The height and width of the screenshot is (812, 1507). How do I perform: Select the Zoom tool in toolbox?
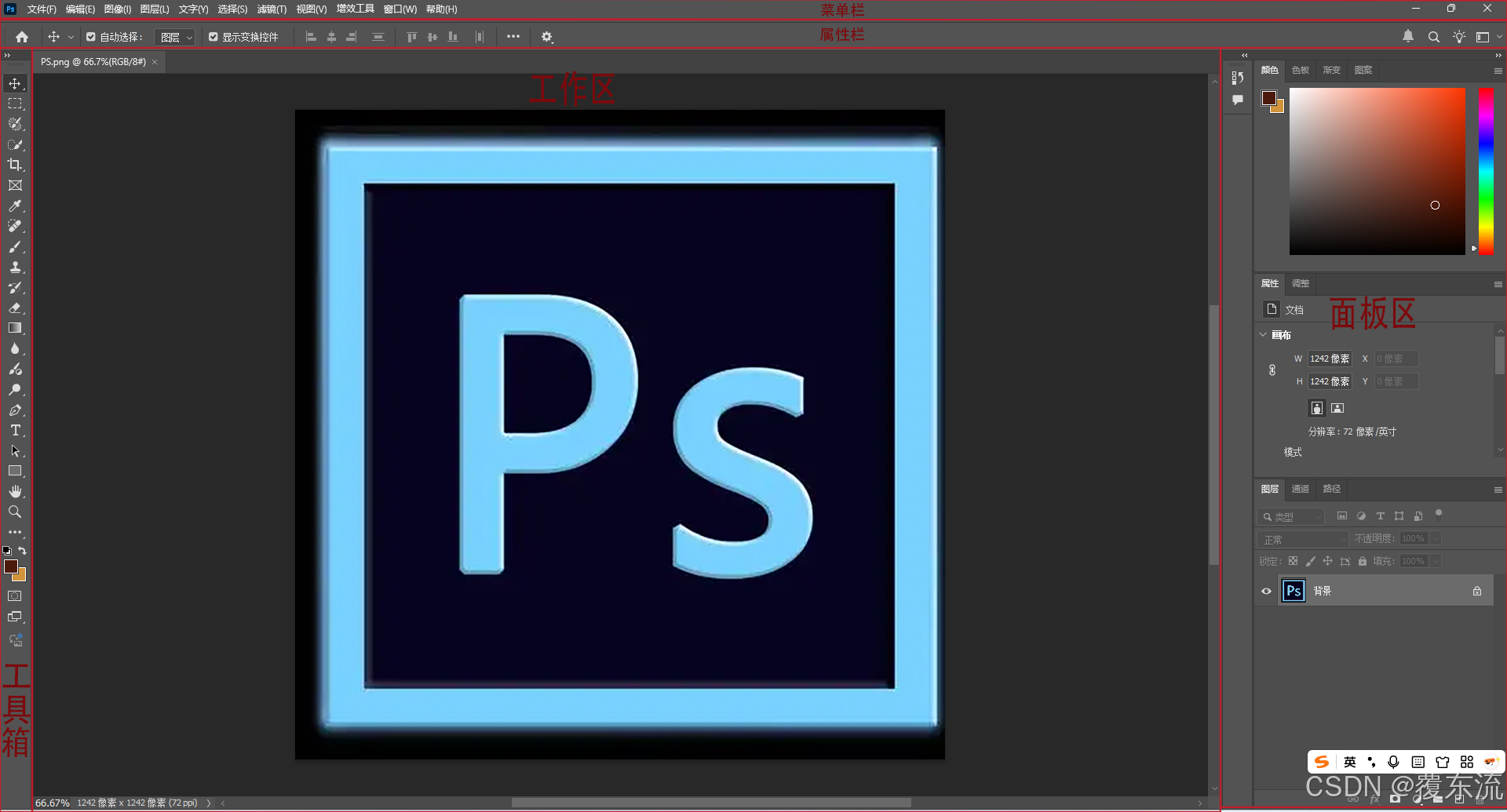(x=15, y=512)
